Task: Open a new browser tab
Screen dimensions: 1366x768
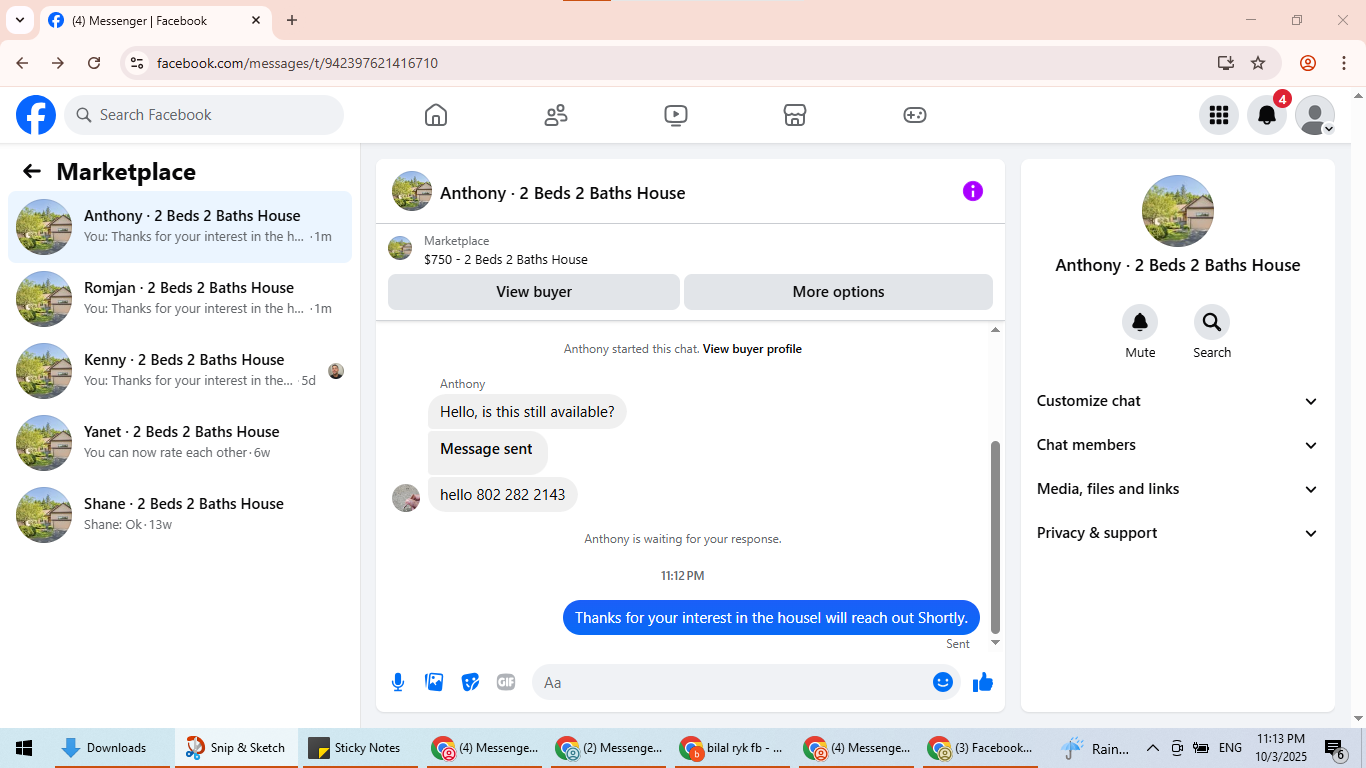Action: (x=292, y=20)
